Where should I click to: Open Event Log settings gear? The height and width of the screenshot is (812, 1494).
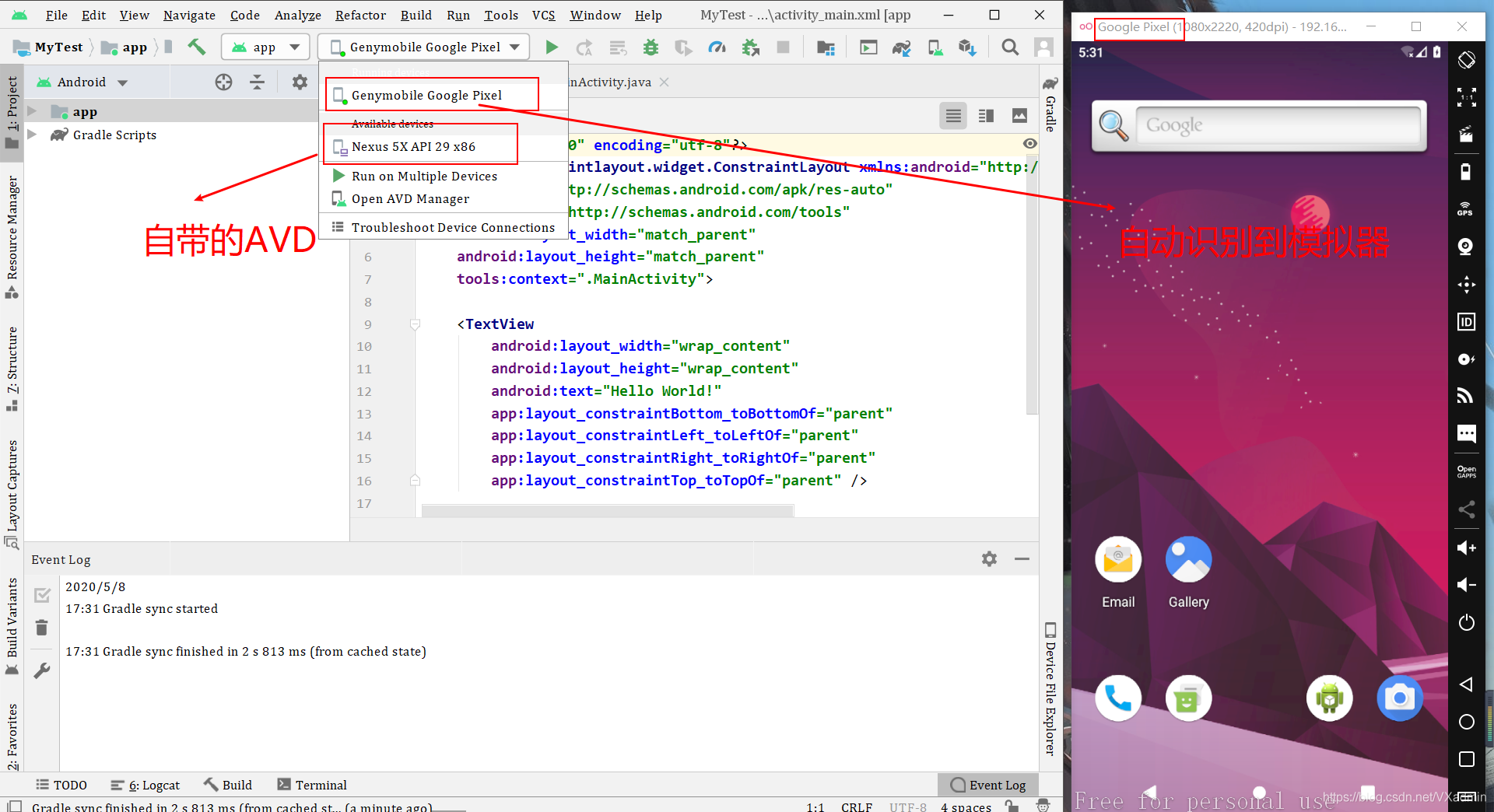click(989, 558)
